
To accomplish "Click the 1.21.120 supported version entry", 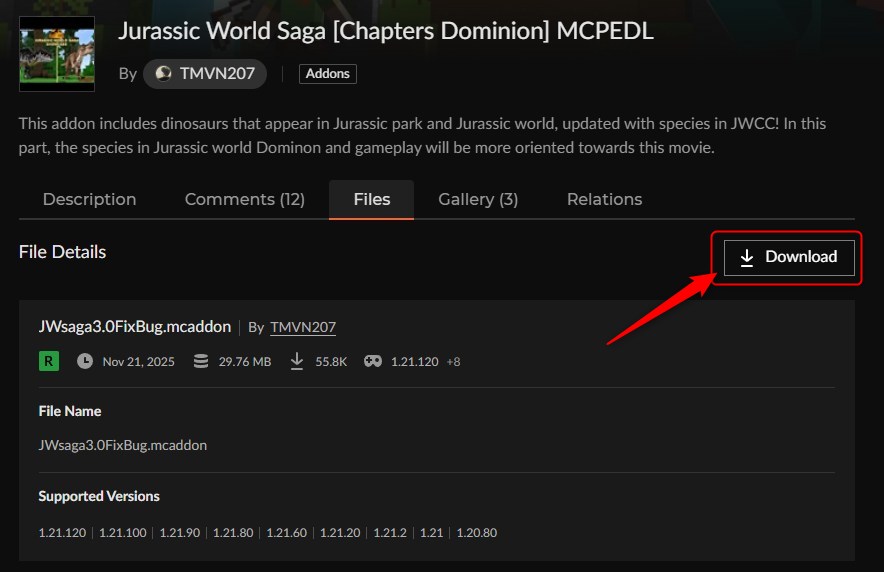I will 62,533.
